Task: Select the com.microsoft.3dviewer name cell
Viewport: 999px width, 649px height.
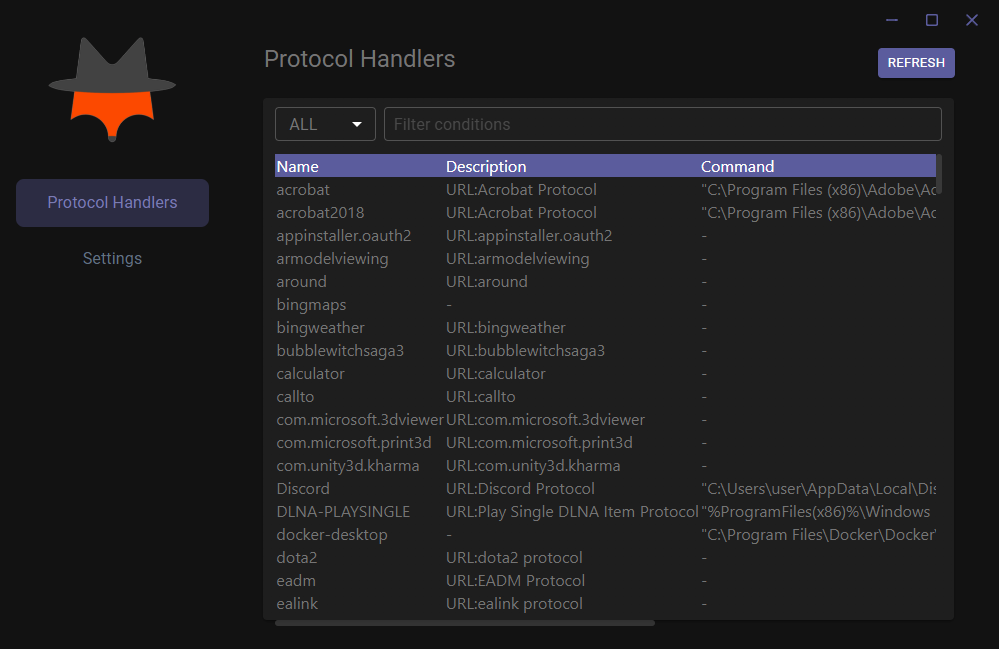Action: (x=359, y=420)
